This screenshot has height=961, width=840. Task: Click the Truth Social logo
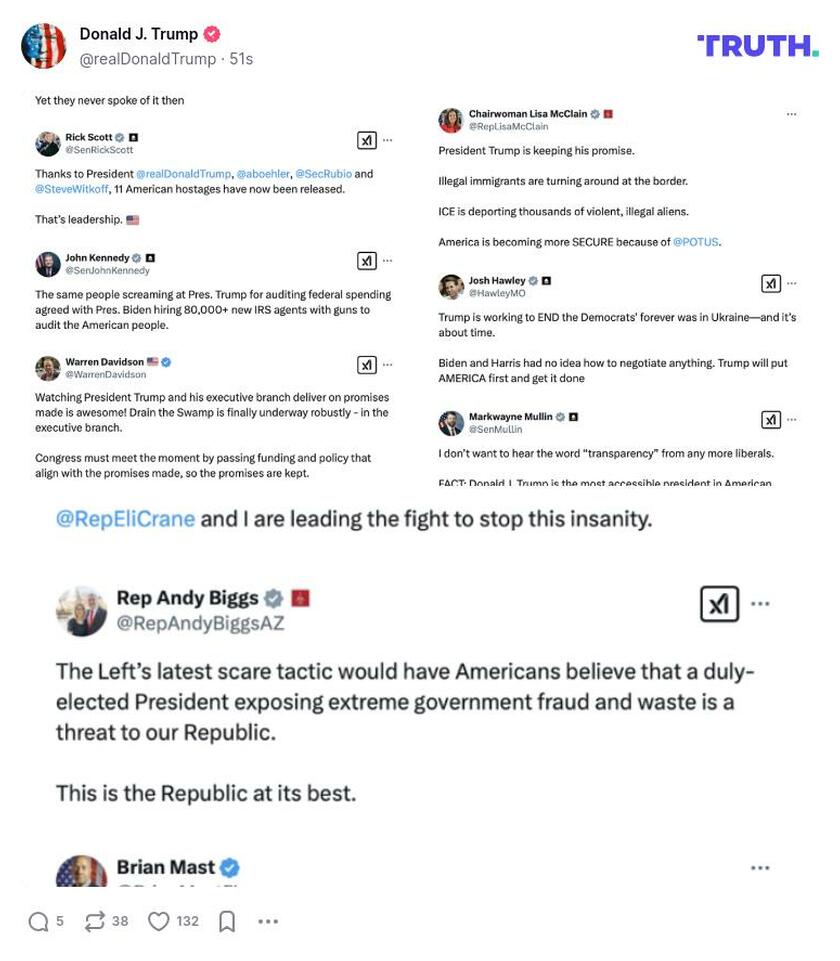(757, 45)
